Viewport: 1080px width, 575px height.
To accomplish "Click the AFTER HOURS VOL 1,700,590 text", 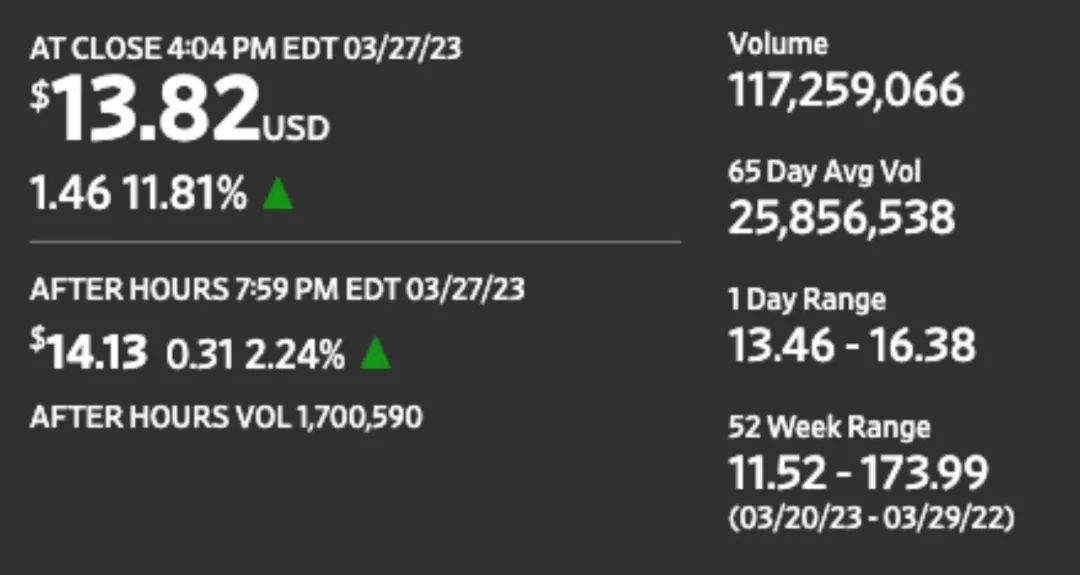I will [226, 417].
